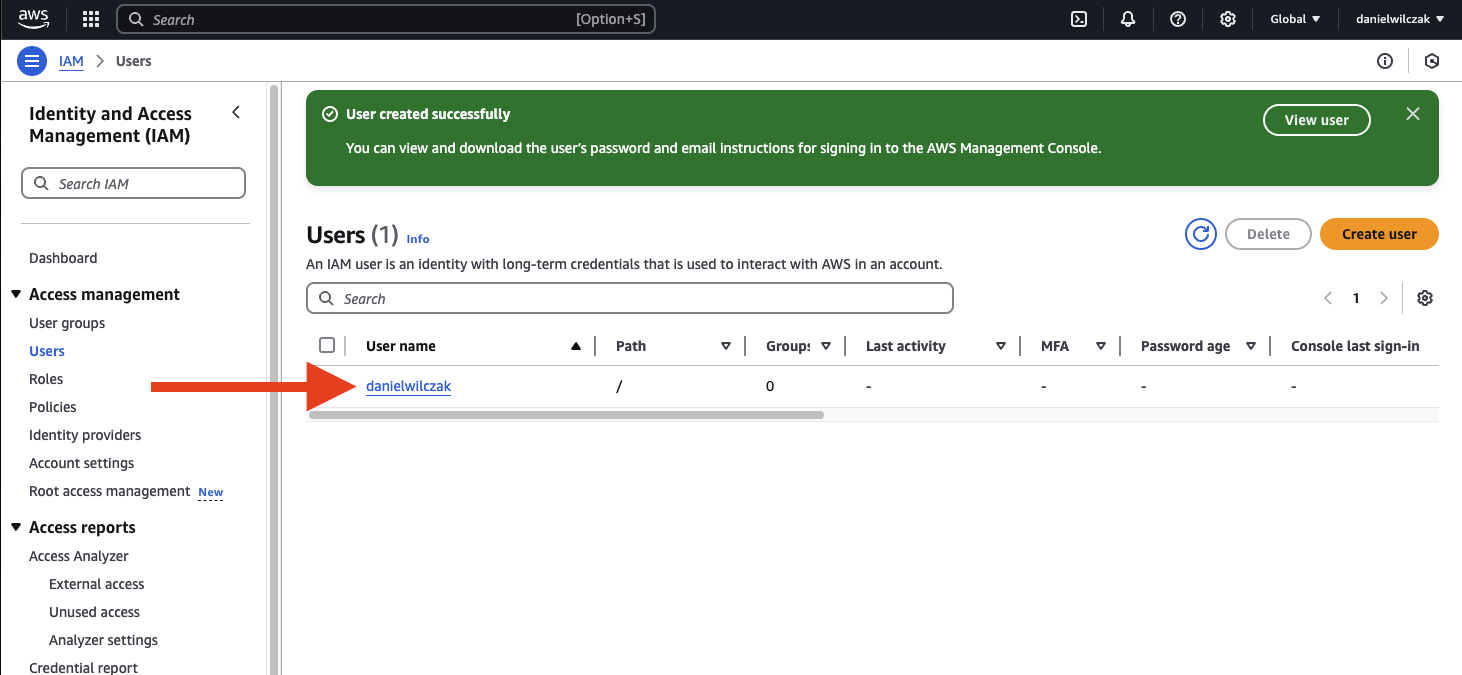
Task: Open the notifications bell
Action: [x=1128, y=19]
